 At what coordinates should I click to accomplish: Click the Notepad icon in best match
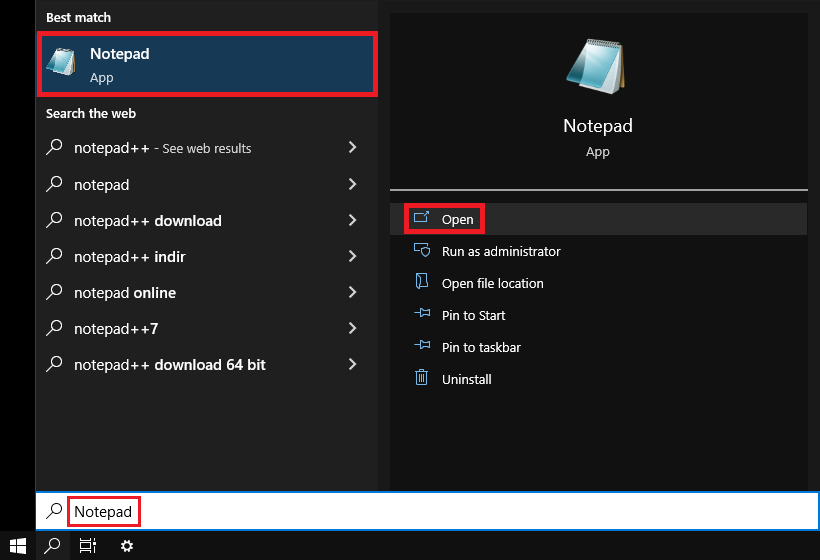[62, 62]
